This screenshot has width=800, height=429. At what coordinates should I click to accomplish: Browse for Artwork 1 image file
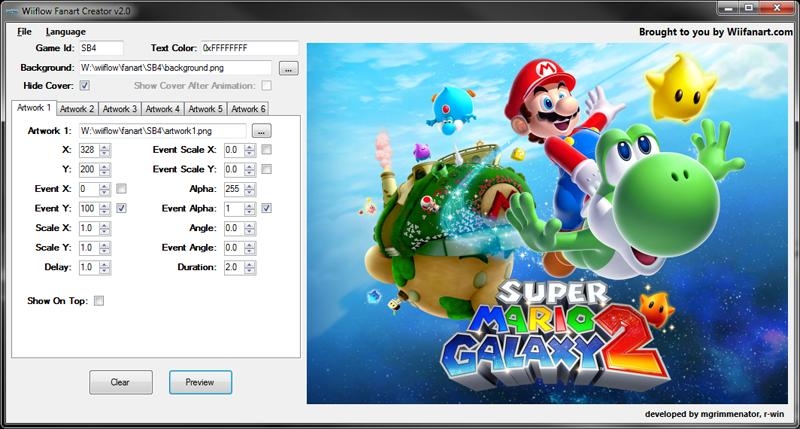click(x=261, y=131)
